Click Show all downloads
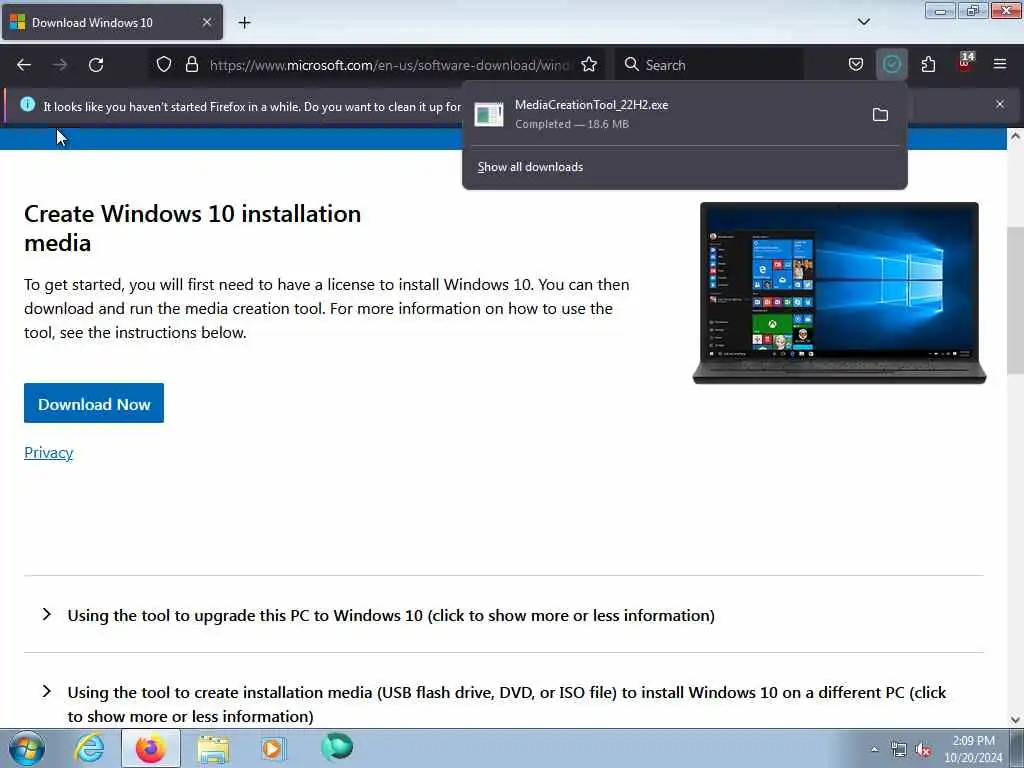 [530, 167]
